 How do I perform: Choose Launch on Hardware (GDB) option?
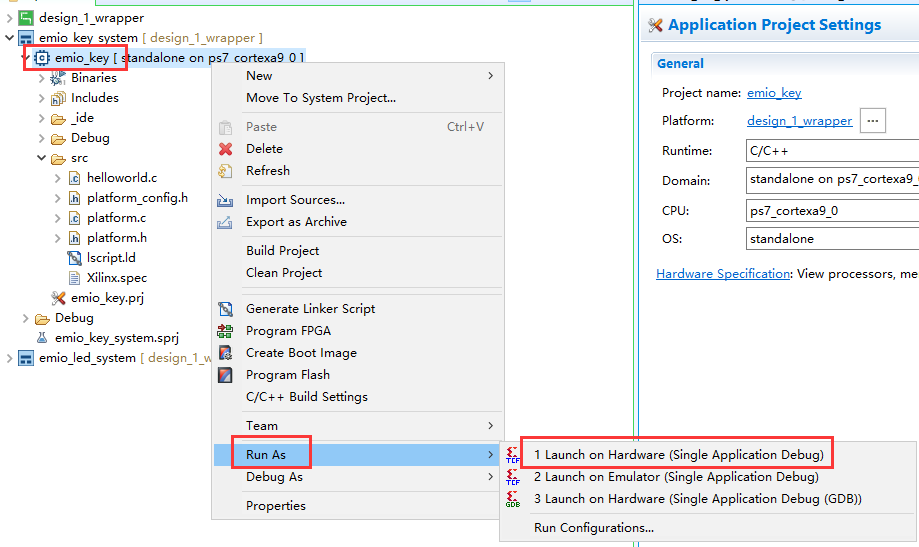pyautogui.click(x=708, y=499)
